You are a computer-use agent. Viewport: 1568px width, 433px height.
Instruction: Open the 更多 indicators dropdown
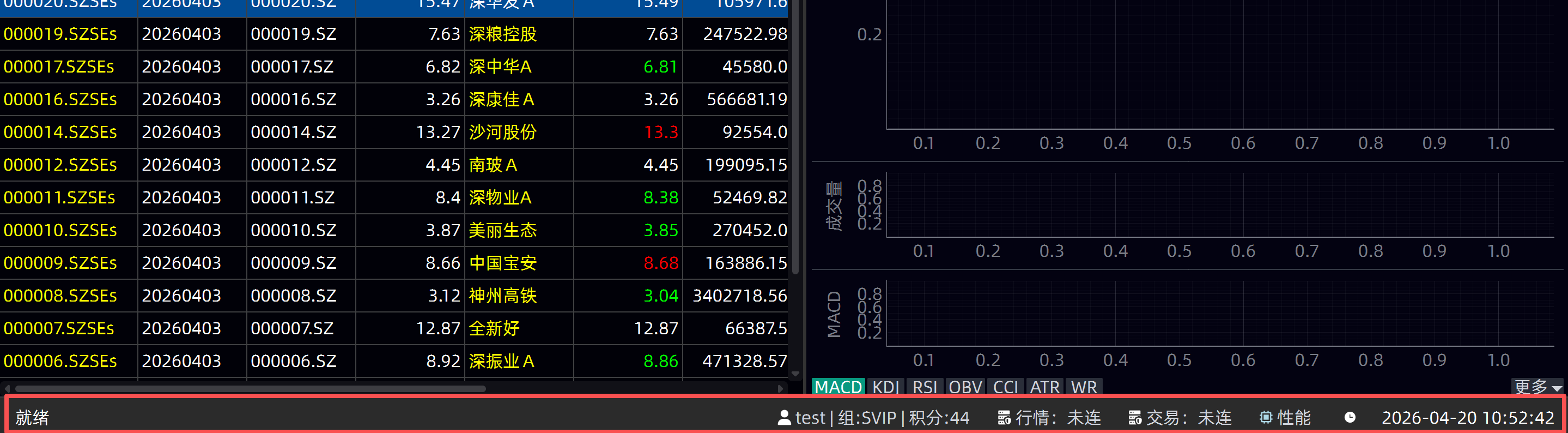pos(1537,387)
